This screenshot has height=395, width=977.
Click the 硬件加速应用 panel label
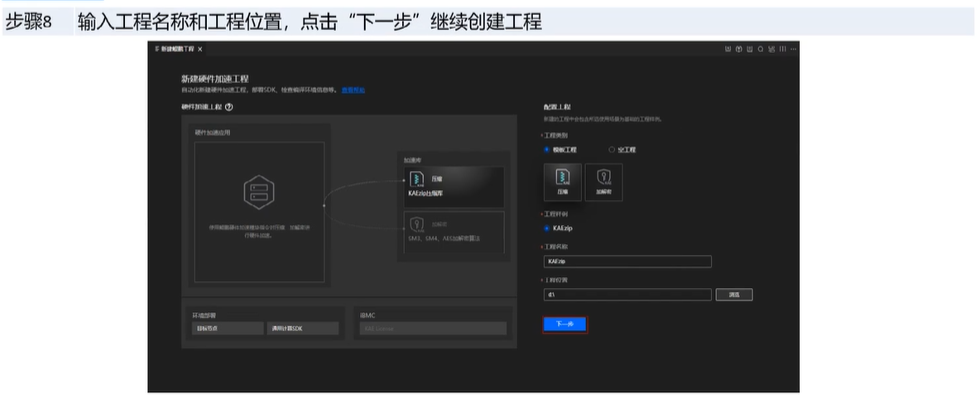coord(212,132)
